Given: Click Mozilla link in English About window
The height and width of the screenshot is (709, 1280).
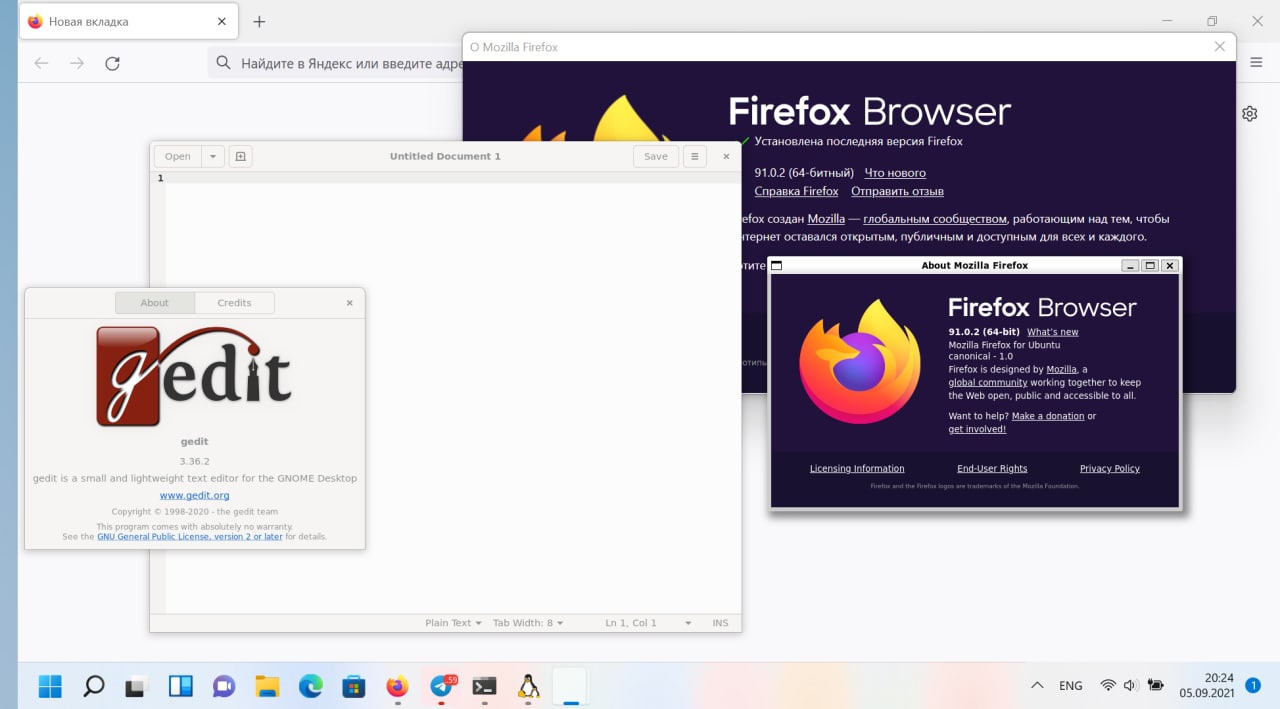Looking at the screenshot, I should [x=1061, y=370].
